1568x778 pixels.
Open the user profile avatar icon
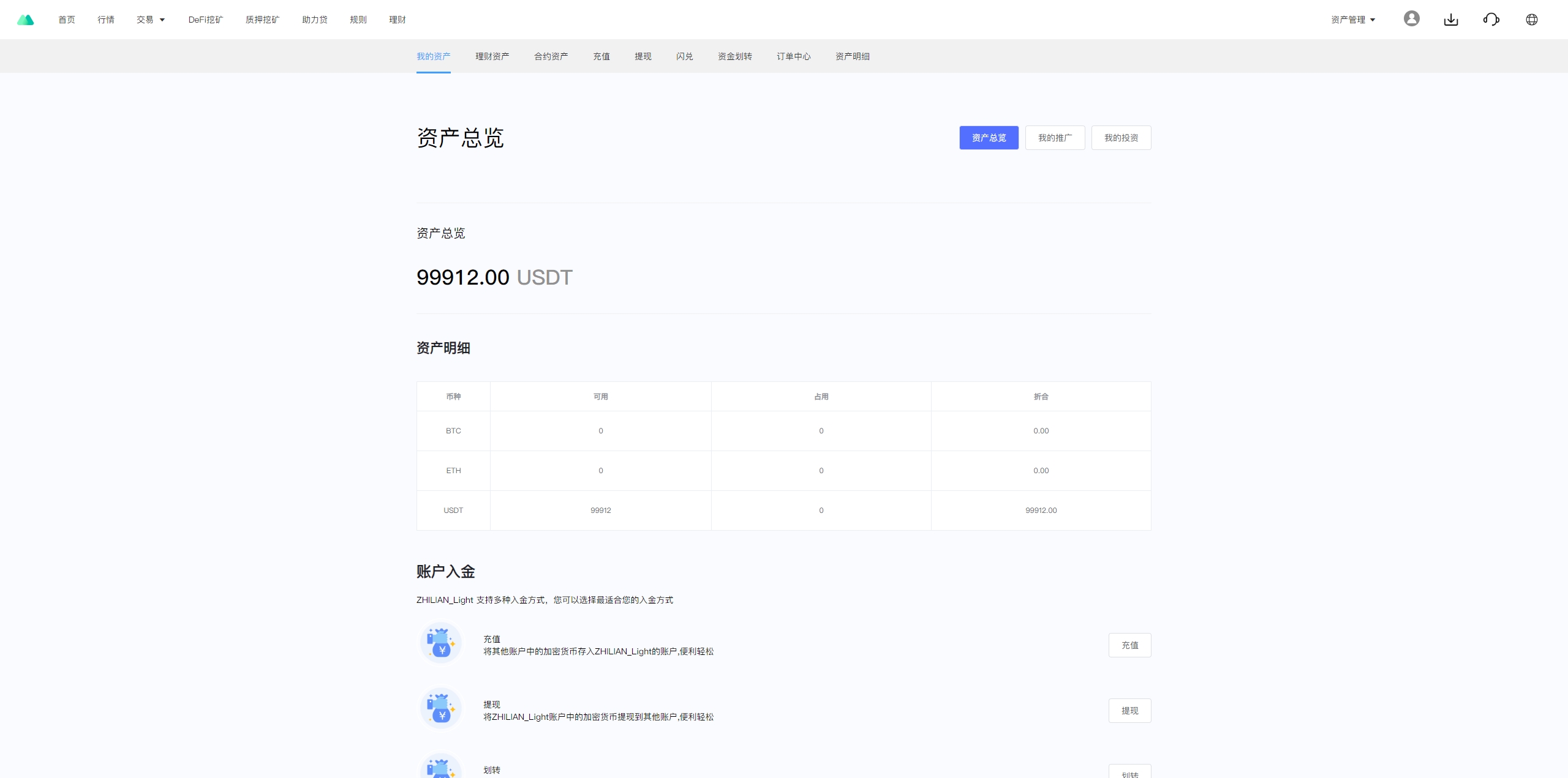pyautogui.click(x=1411, y=19)
